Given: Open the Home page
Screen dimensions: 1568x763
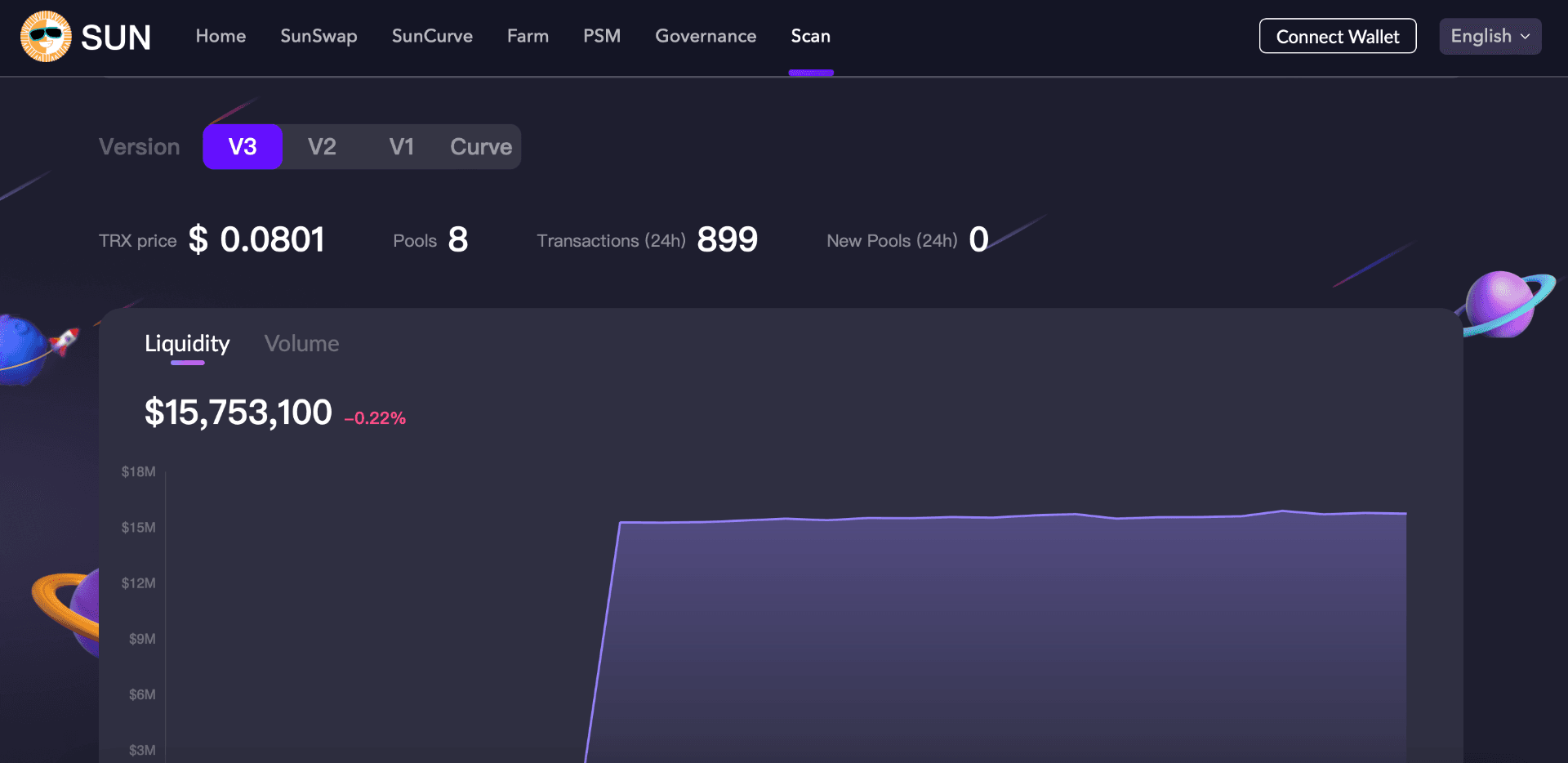Looking at the screenshot, I should point(220,36).
